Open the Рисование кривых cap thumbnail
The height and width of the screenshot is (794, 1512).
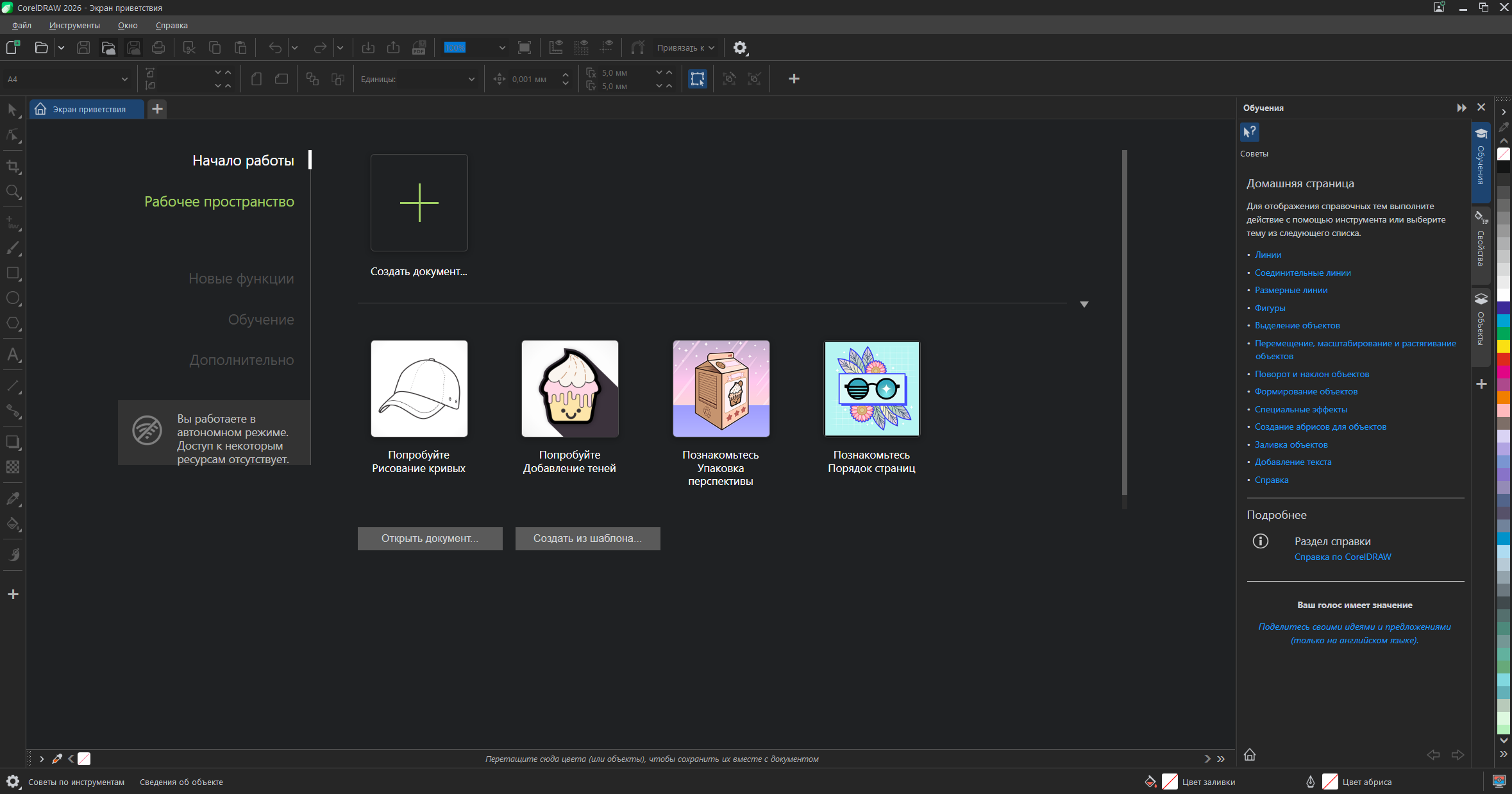[x=419, y=389]
